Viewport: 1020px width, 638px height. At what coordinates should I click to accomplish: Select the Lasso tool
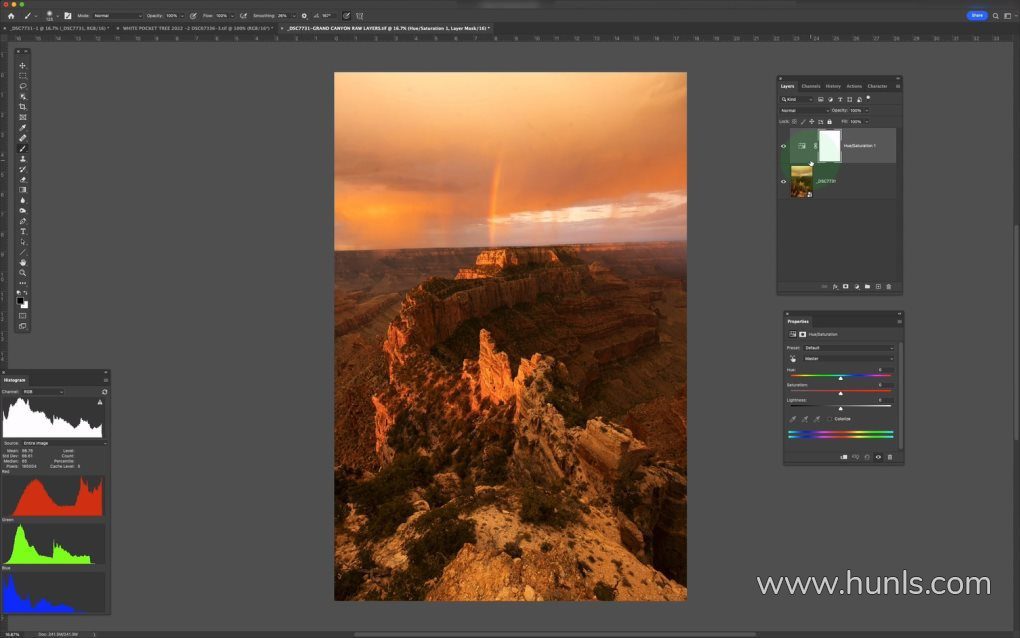(x=23, y=86)
